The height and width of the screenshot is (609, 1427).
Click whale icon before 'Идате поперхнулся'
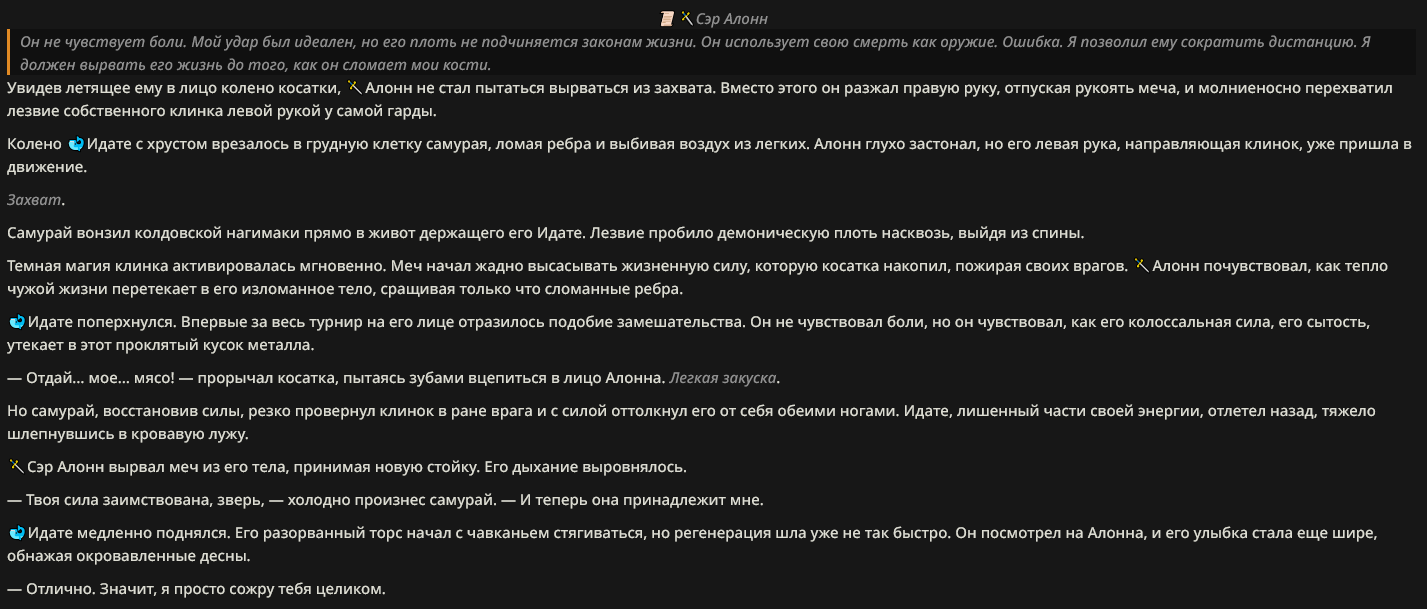click(16, 322)
